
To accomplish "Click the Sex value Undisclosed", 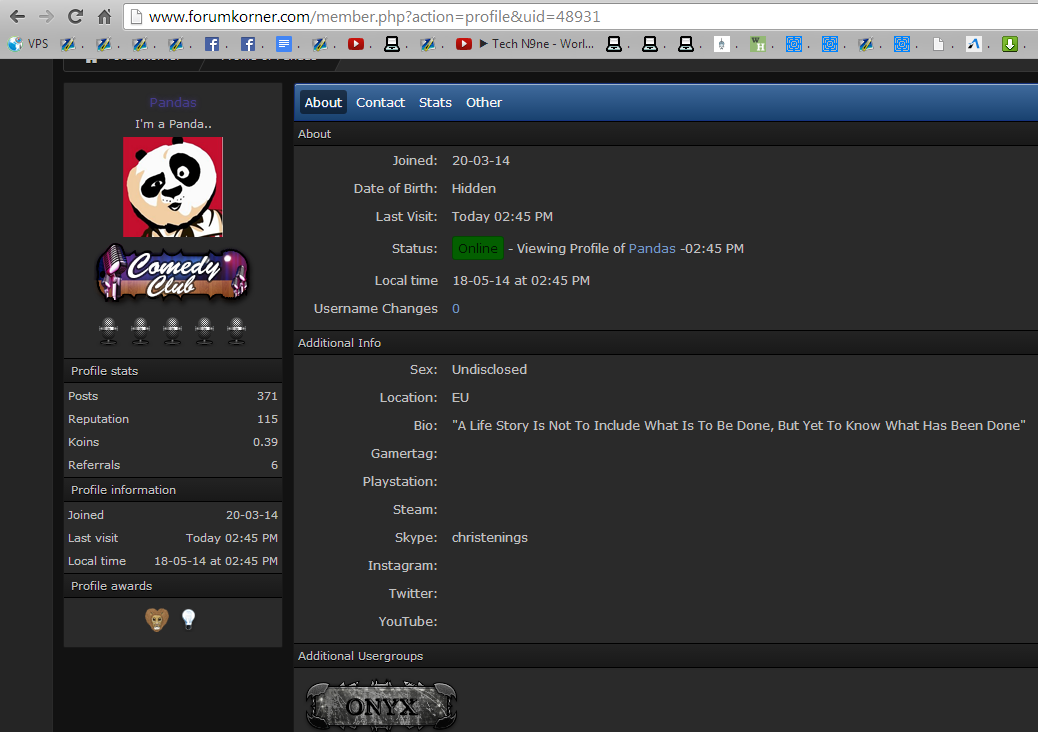I will click(489, 369).
